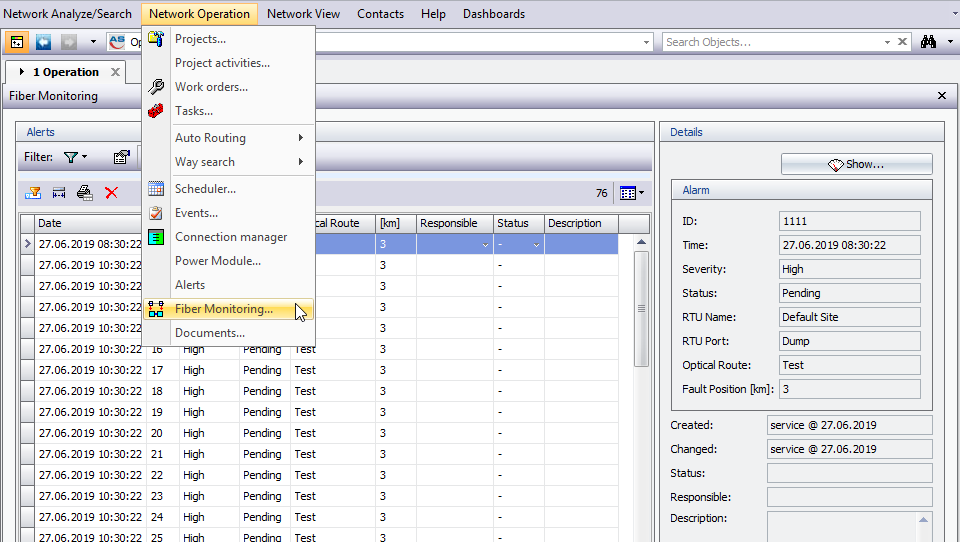Click the alarm ID field 1111
Screen dimensions: 960x542
[x=850, y=221]
